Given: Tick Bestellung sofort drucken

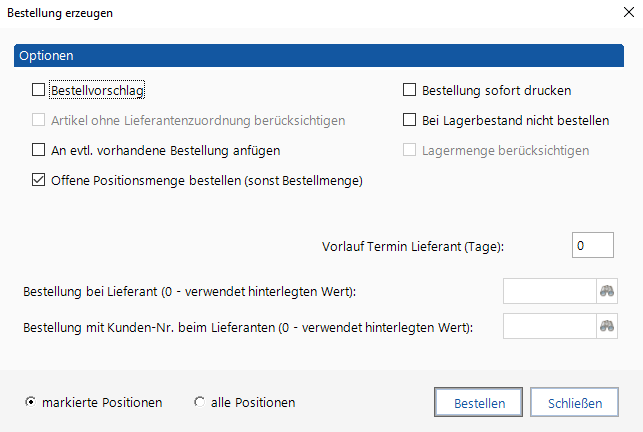Looking at the screenshot, I should 409,90.
